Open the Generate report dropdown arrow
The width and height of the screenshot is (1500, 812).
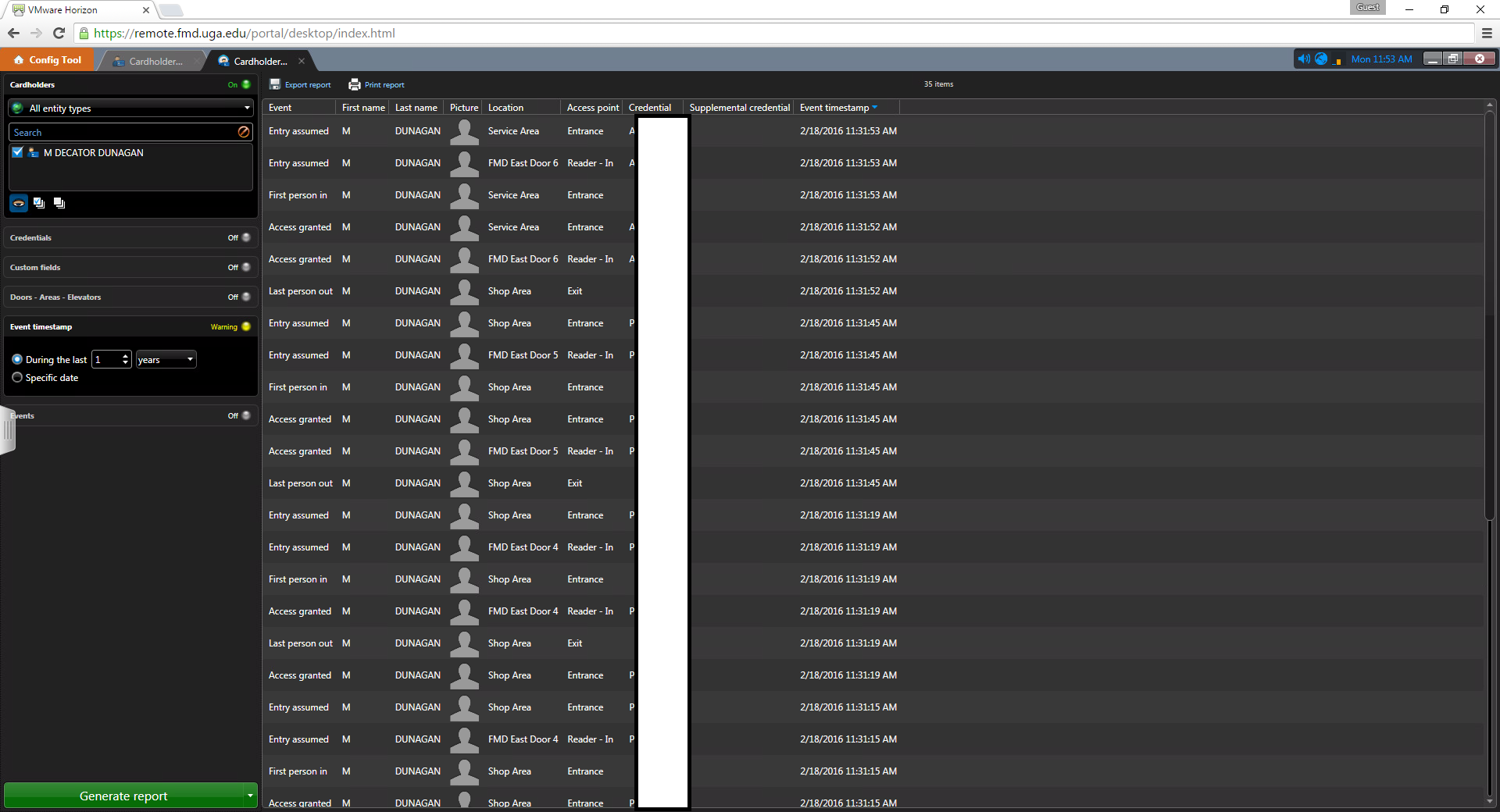coord(250,796)
